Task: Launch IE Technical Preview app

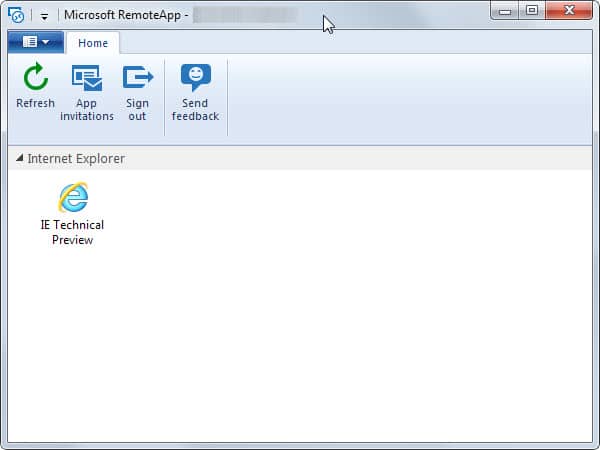Action: click(x=72, y=214)
